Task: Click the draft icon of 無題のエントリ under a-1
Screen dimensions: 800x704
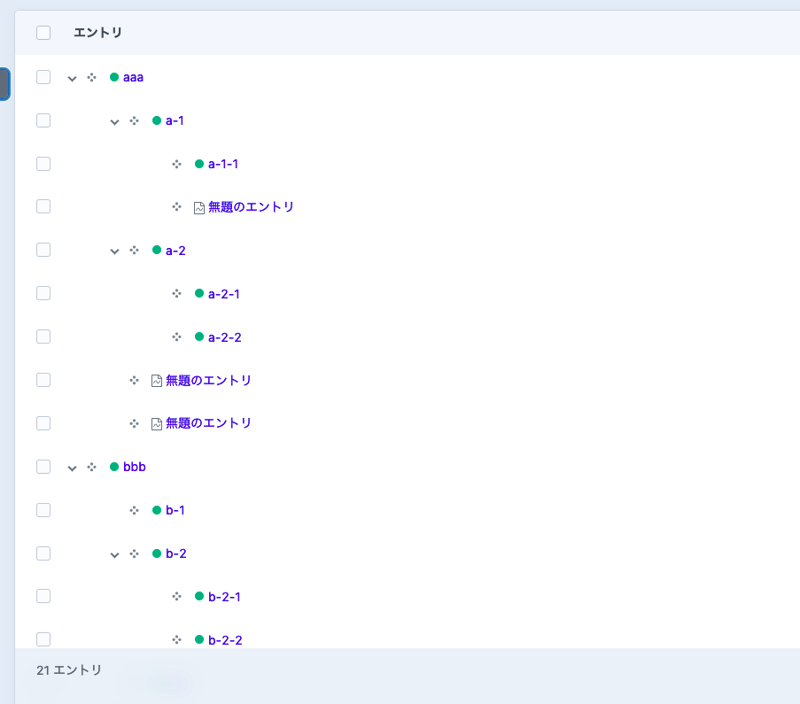Action: [x=199, y=208]
